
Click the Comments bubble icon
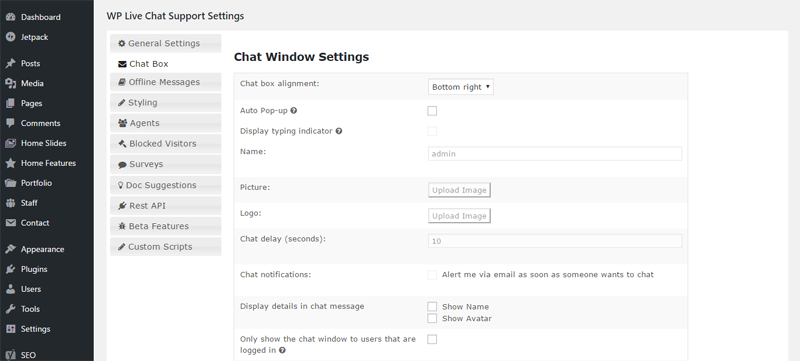(x=10, y=123)
